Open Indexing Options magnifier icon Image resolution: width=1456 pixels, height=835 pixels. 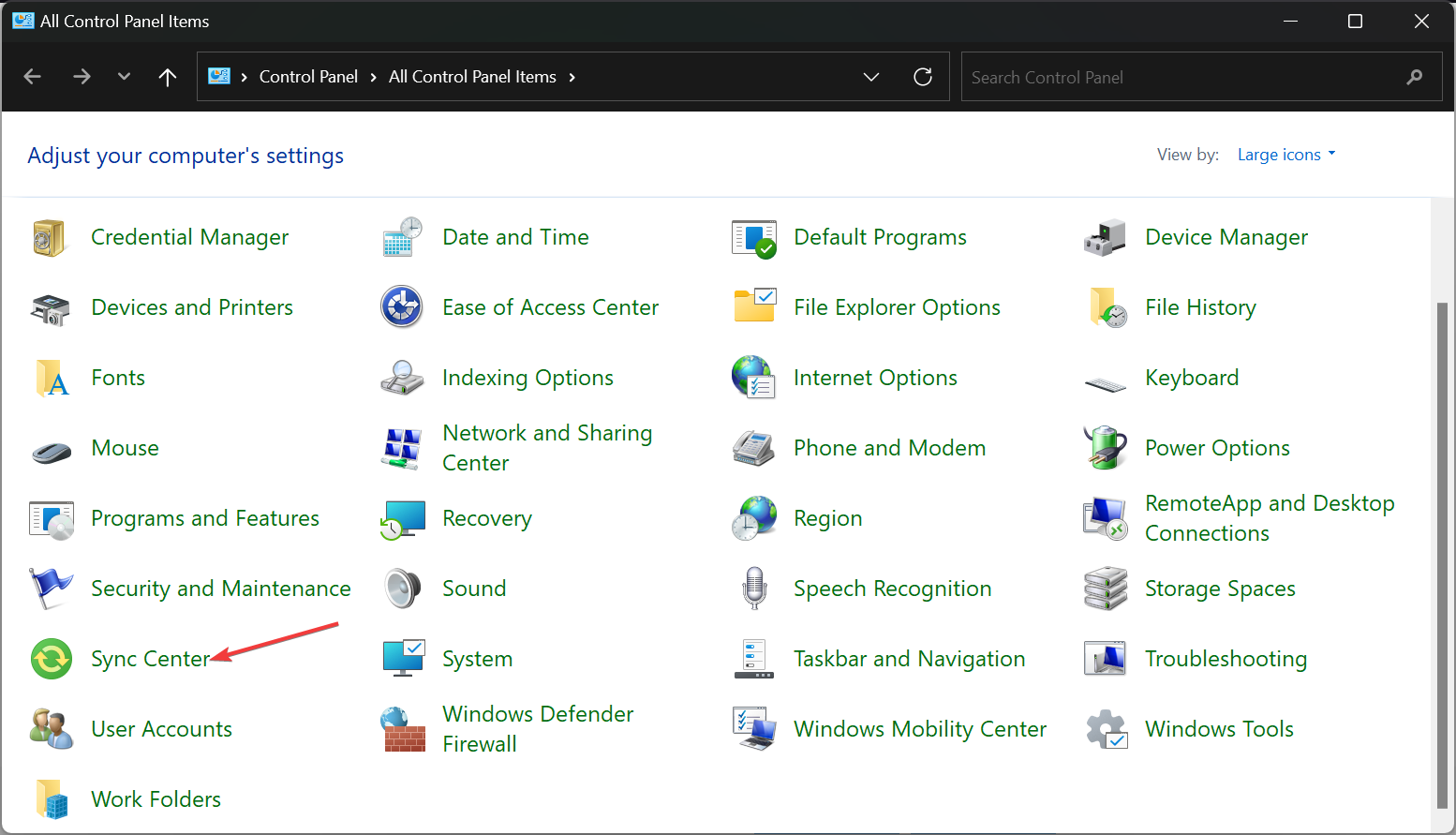402,378
